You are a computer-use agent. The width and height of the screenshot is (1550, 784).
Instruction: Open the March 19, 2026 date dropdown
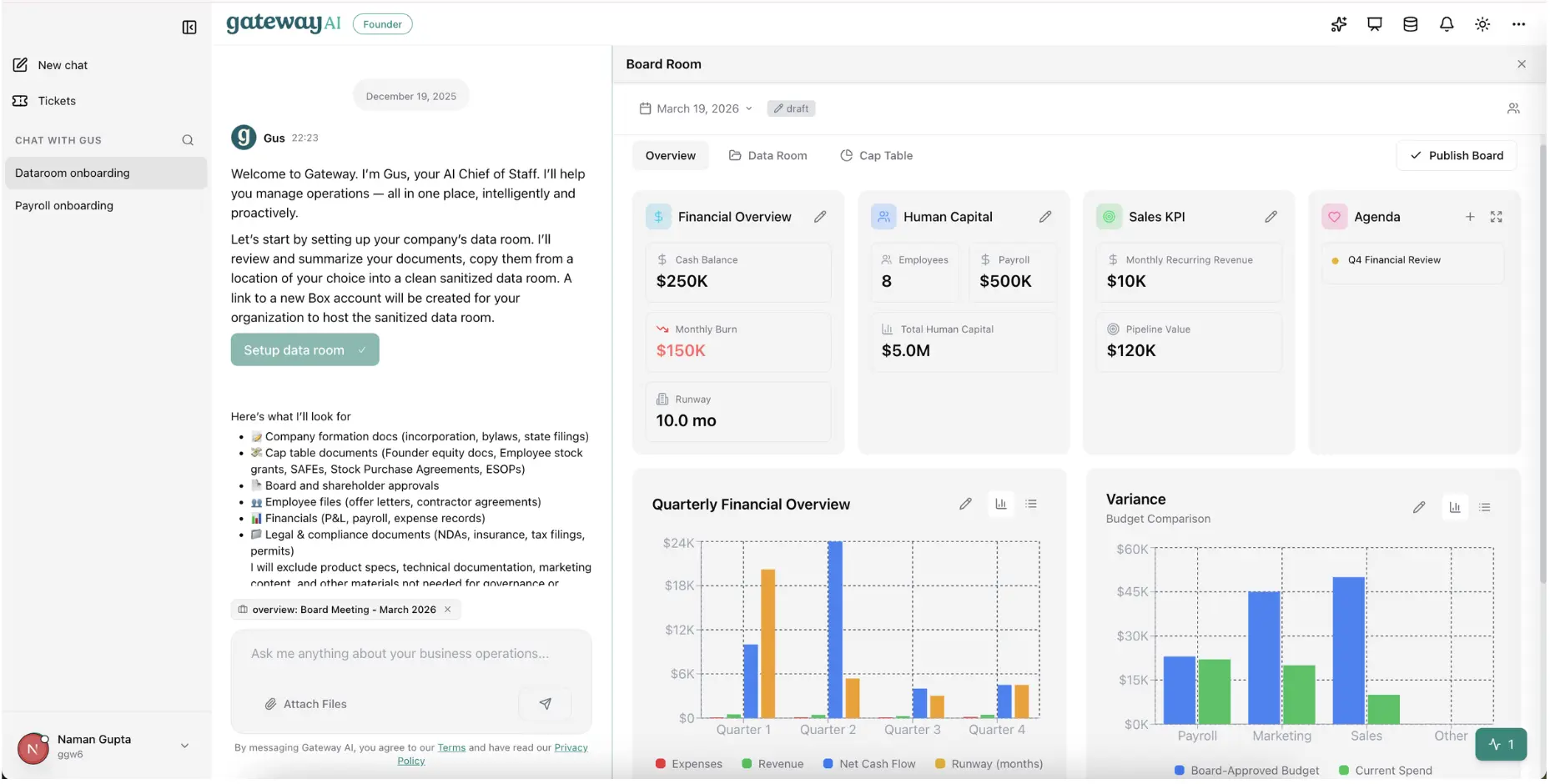696,108
